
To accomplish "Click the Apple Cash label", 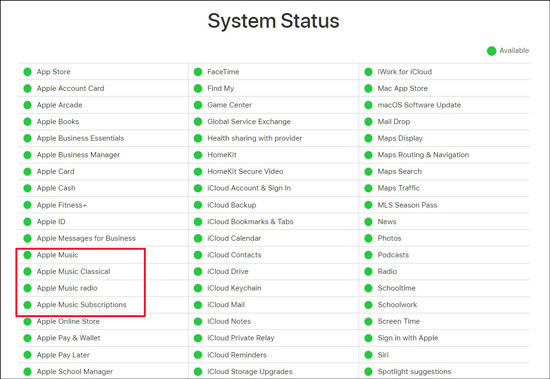I will (x=56, y=188).
